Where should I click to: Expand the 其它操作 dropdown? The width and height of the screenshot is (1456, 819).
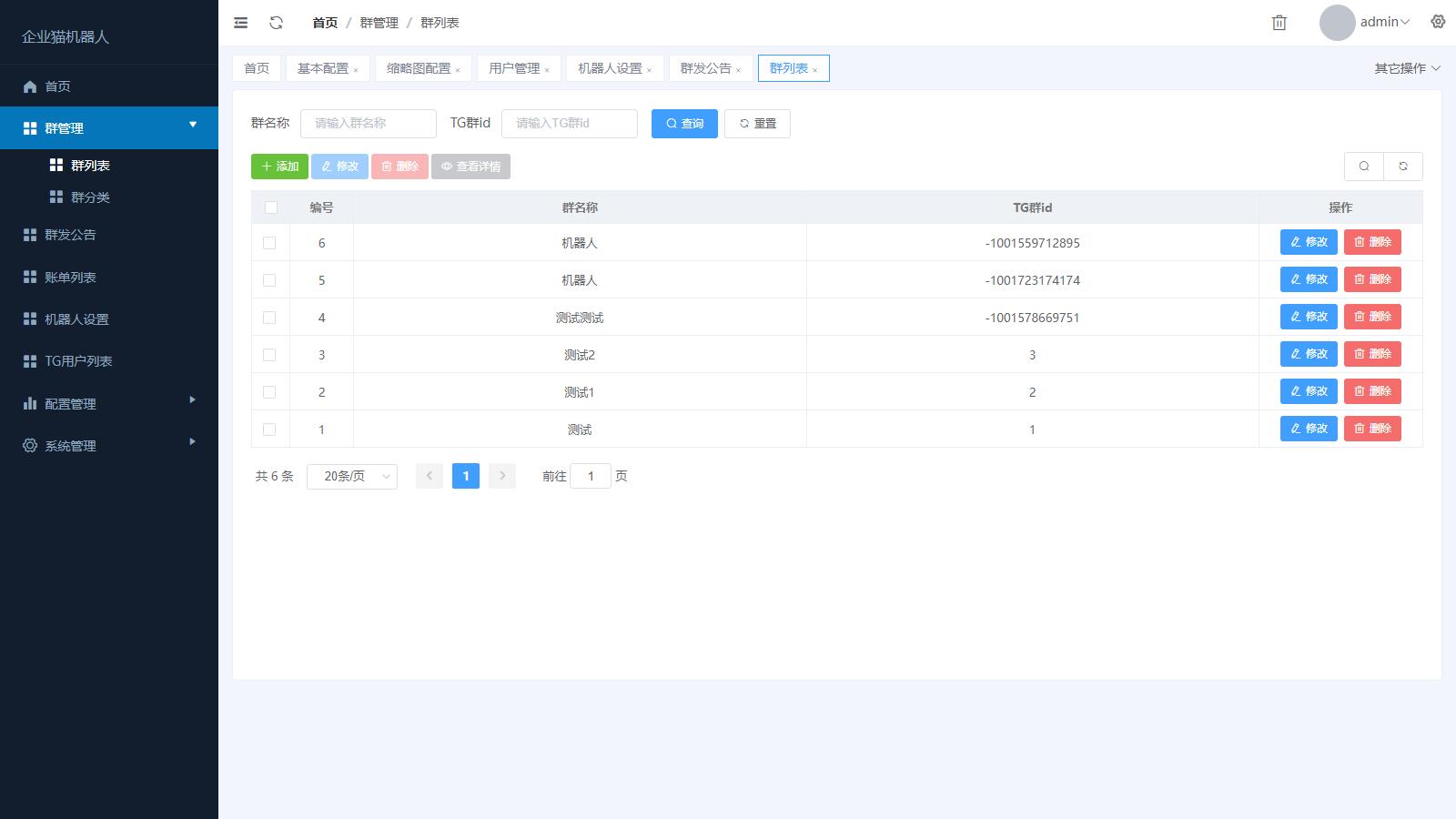[x=1407, y=68]
